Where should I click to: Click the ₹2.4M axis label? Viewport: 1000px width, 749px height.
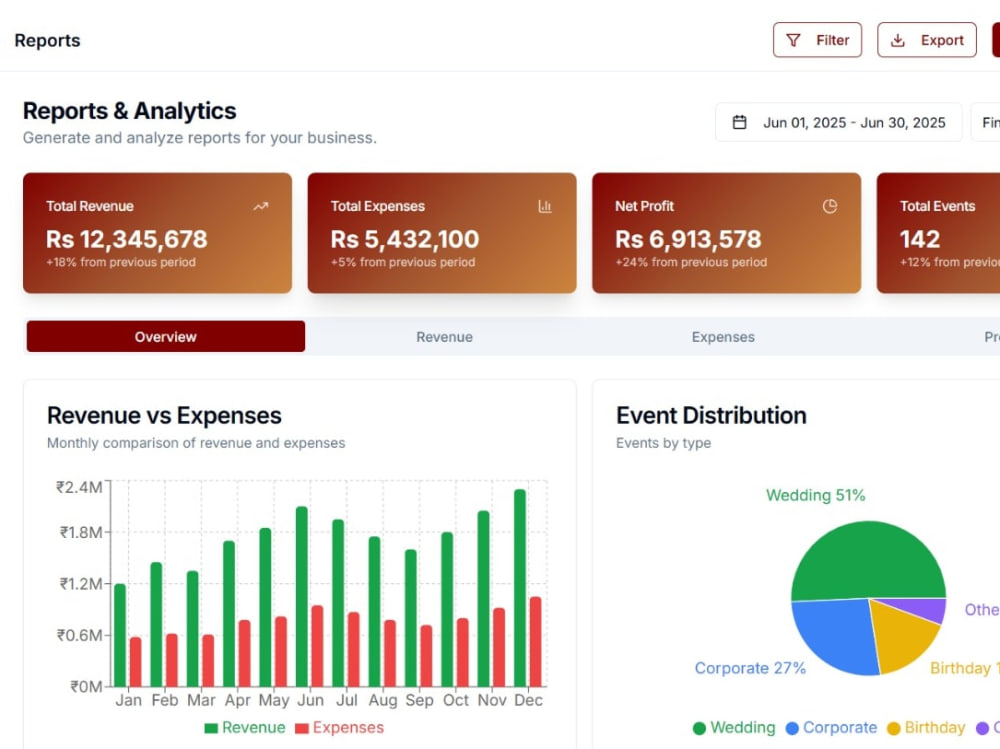(79, 487)
